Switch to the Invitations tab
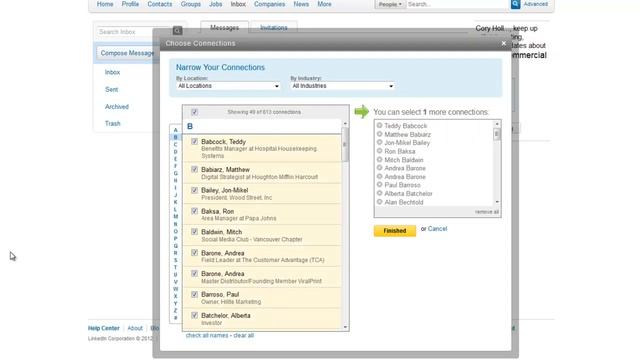This screenshot has height=360, width=640. point(274,28)
